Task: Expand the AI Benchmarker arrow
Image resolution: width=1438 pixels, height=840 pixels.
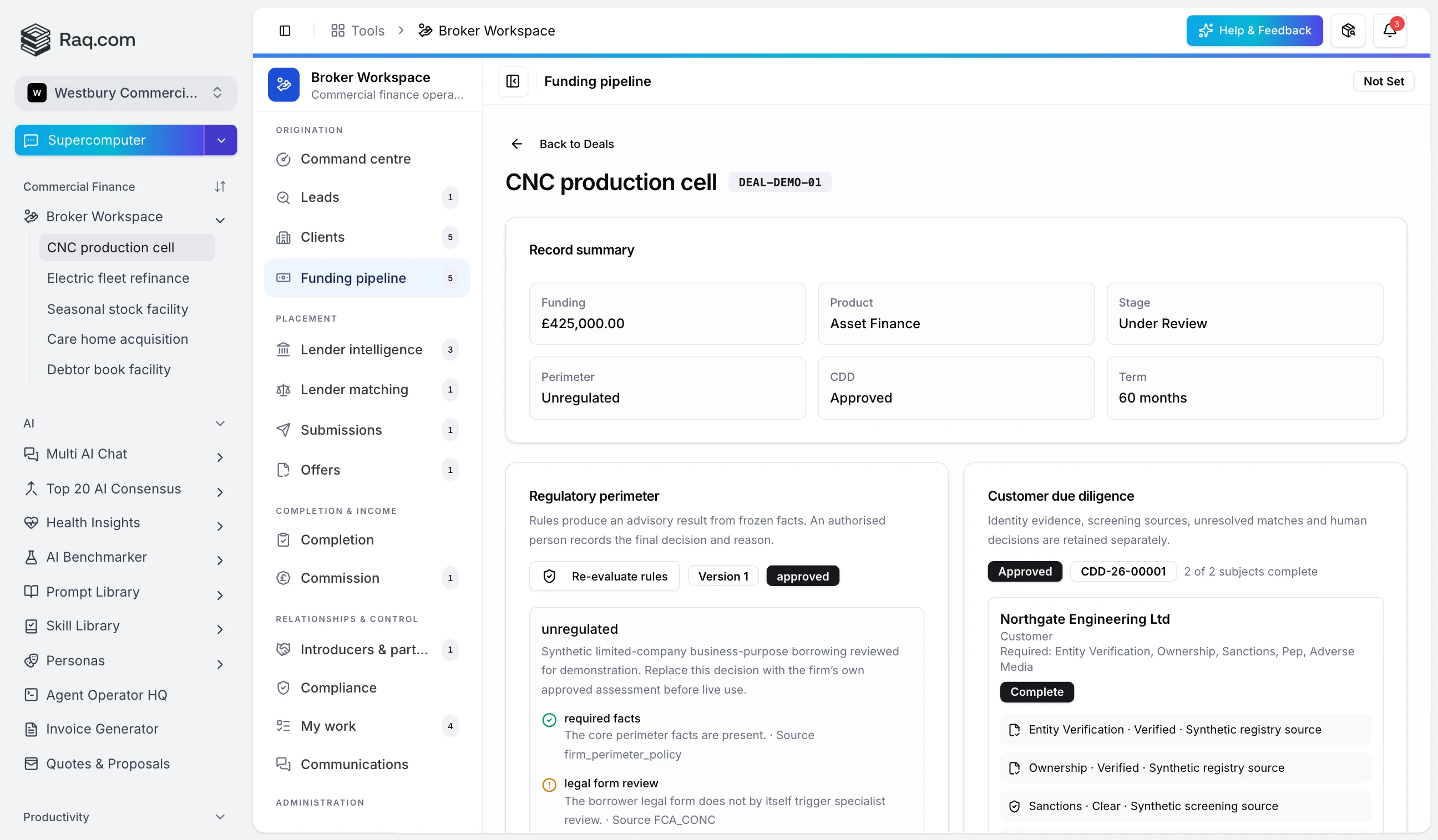Action: 220,560
